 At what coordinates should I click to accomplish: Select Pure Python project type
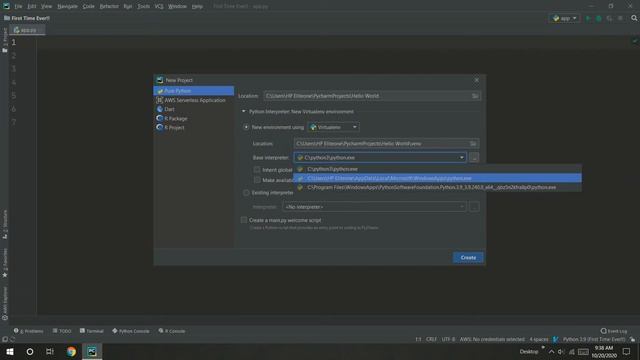193,91
